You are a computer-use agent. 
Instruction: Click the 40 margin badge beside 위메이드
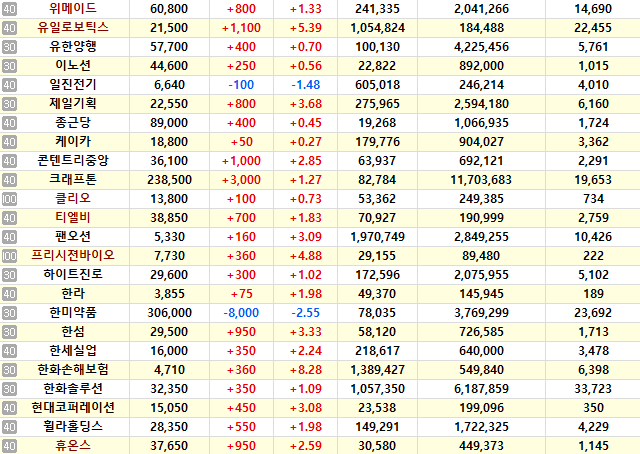[9, 9]
